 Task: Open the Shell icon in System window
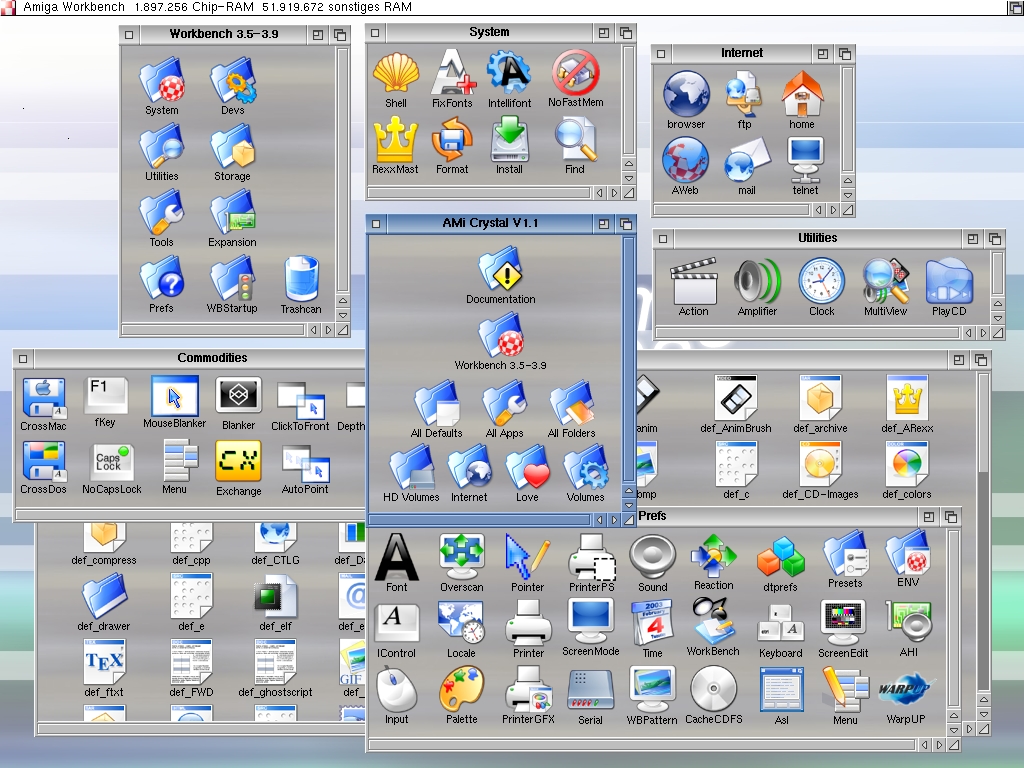[395, 75]
